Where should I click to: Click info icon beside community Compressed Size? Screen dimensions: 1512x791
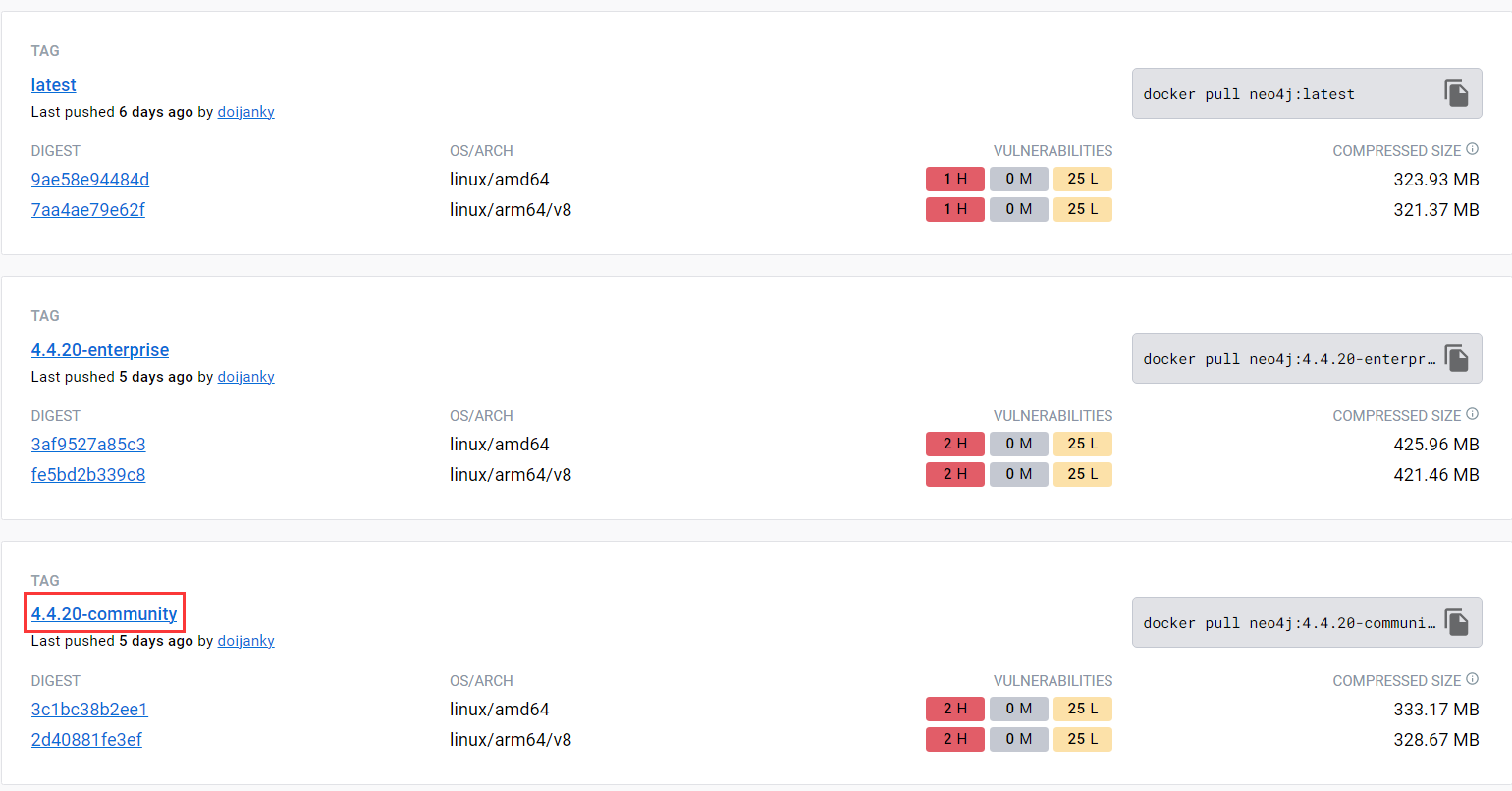pos(1472,679)
